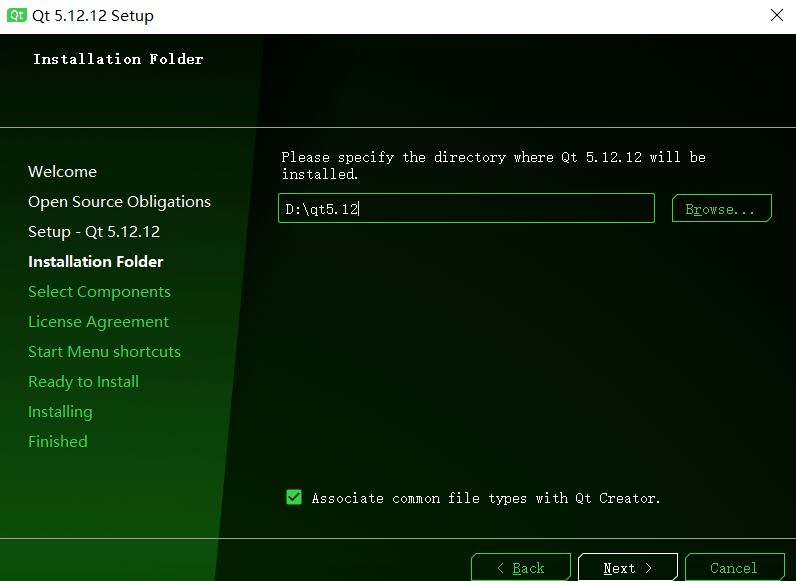Click the installation directory path field
796x581 pixels.
[466, 208]
